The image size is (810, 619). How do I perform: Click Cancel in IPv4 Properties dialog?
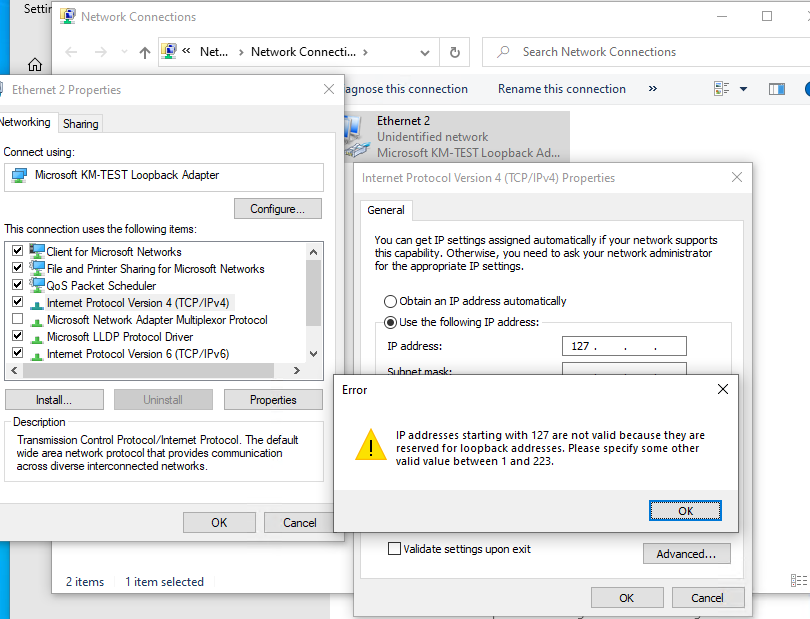(x=708, y=598)
